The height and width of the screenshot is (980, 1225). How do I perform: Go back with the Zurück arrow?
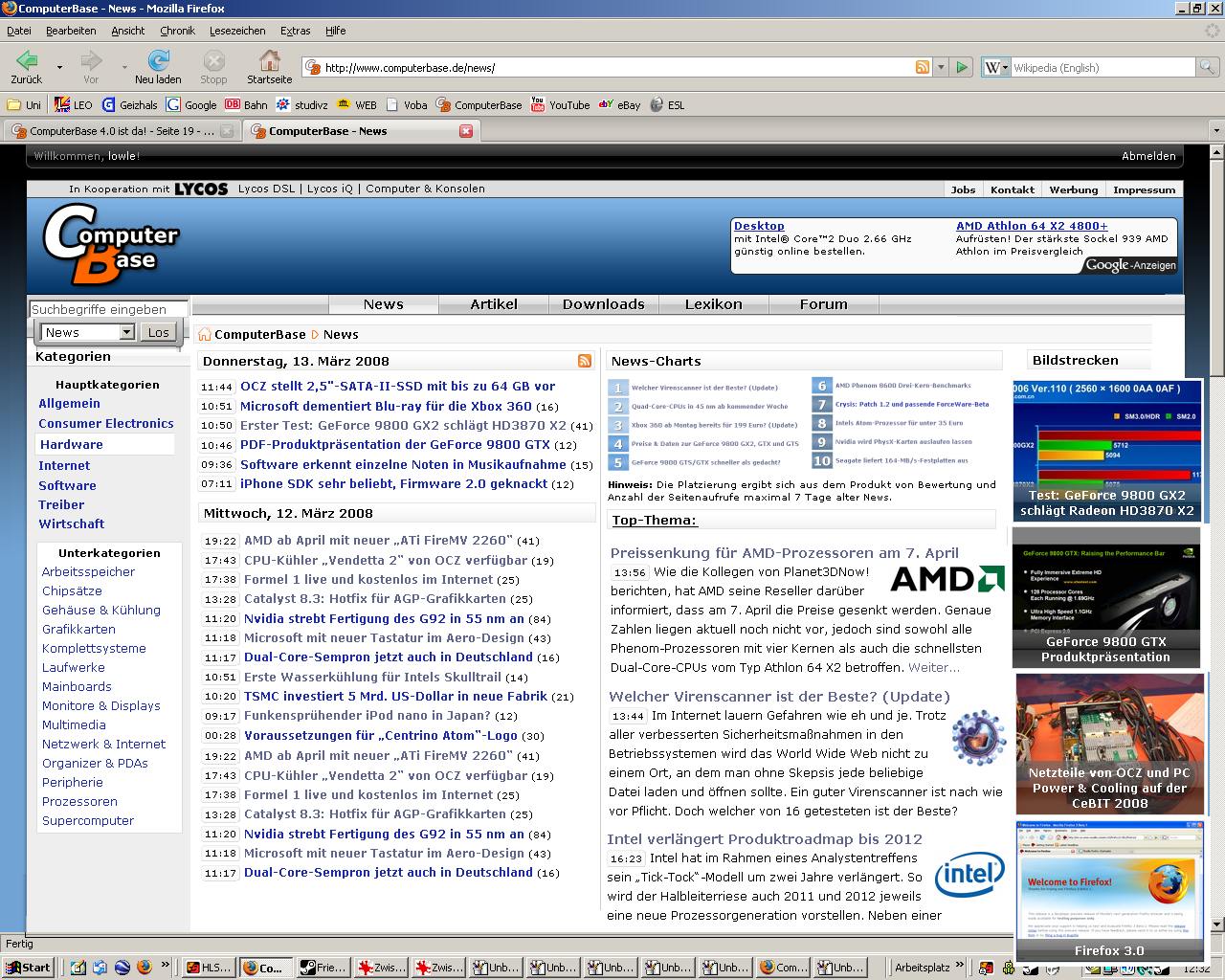[27, 67]
